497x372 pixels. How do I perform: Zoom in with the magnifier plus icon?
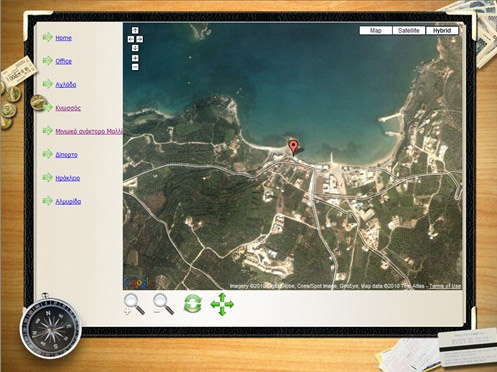pos(134,304)
